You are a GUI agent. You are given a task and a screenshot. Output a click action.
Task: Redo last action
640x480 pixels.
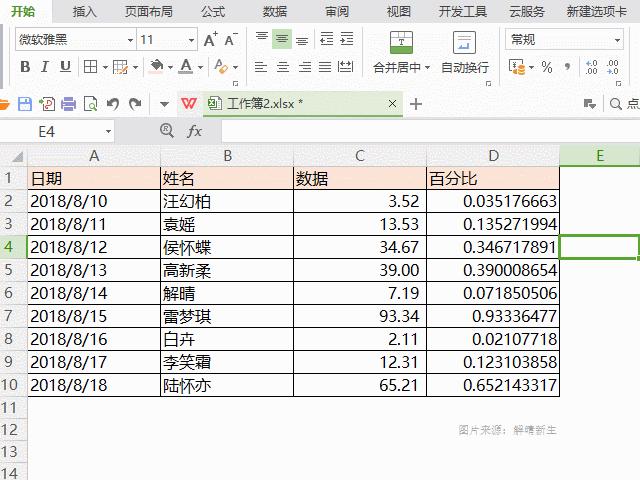click(x=135, y=104)
